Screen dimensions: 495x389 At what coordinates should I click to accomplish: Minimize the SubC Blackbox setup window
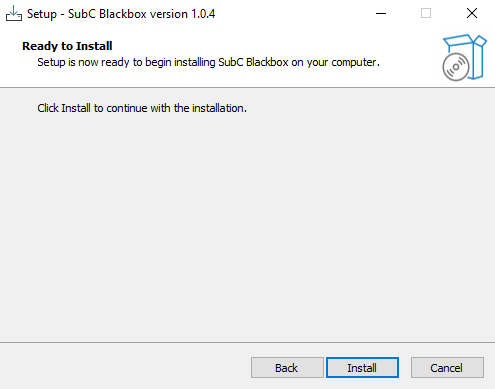tap(381, 14)
